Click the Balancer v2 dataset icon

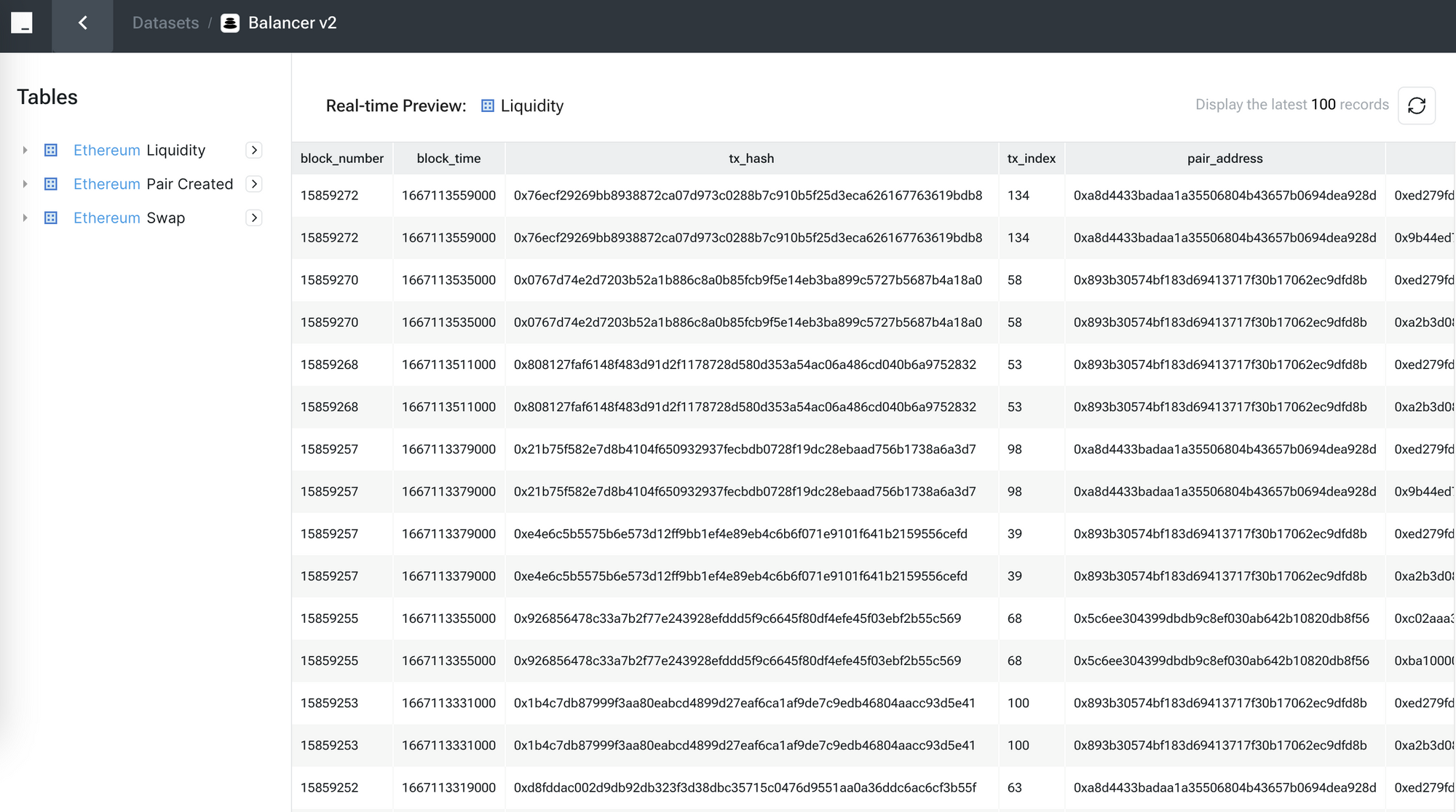point(230,23)
